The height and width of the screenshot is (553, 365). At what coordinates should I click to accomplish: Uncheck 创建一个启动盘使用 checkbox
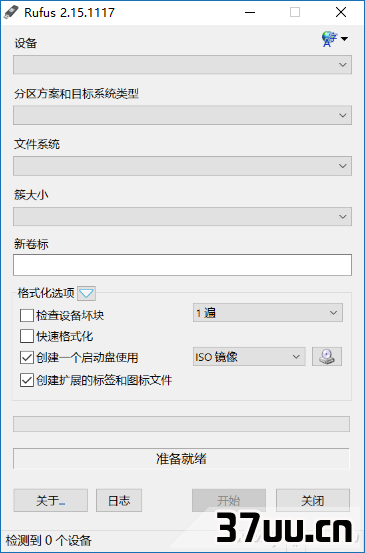pos(27,358)
